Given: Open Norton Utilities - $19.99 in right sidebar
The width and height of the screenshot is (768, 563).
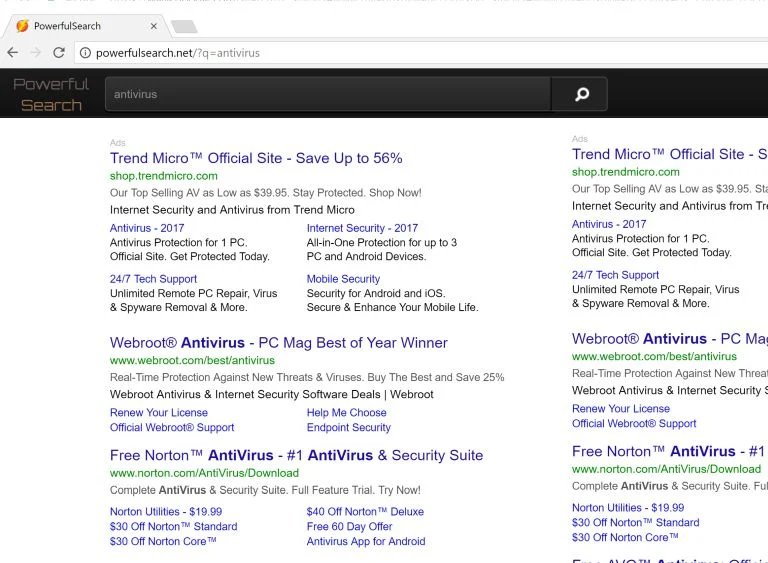Looking at the screenshot, I should pyautogui.click(x=628, y=508).
